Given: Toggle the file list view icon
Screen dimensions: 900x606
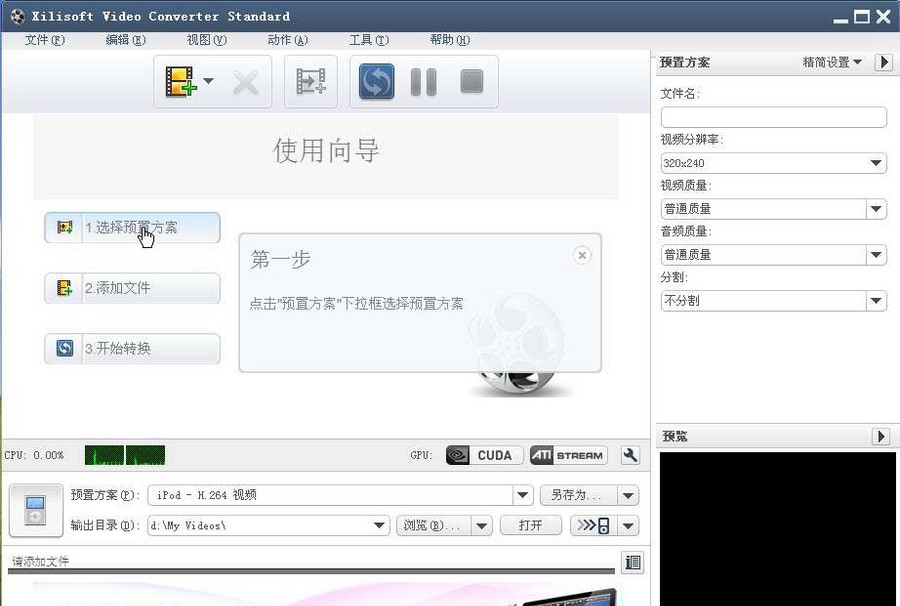Looking at the screenshot, I should (632, 562).
